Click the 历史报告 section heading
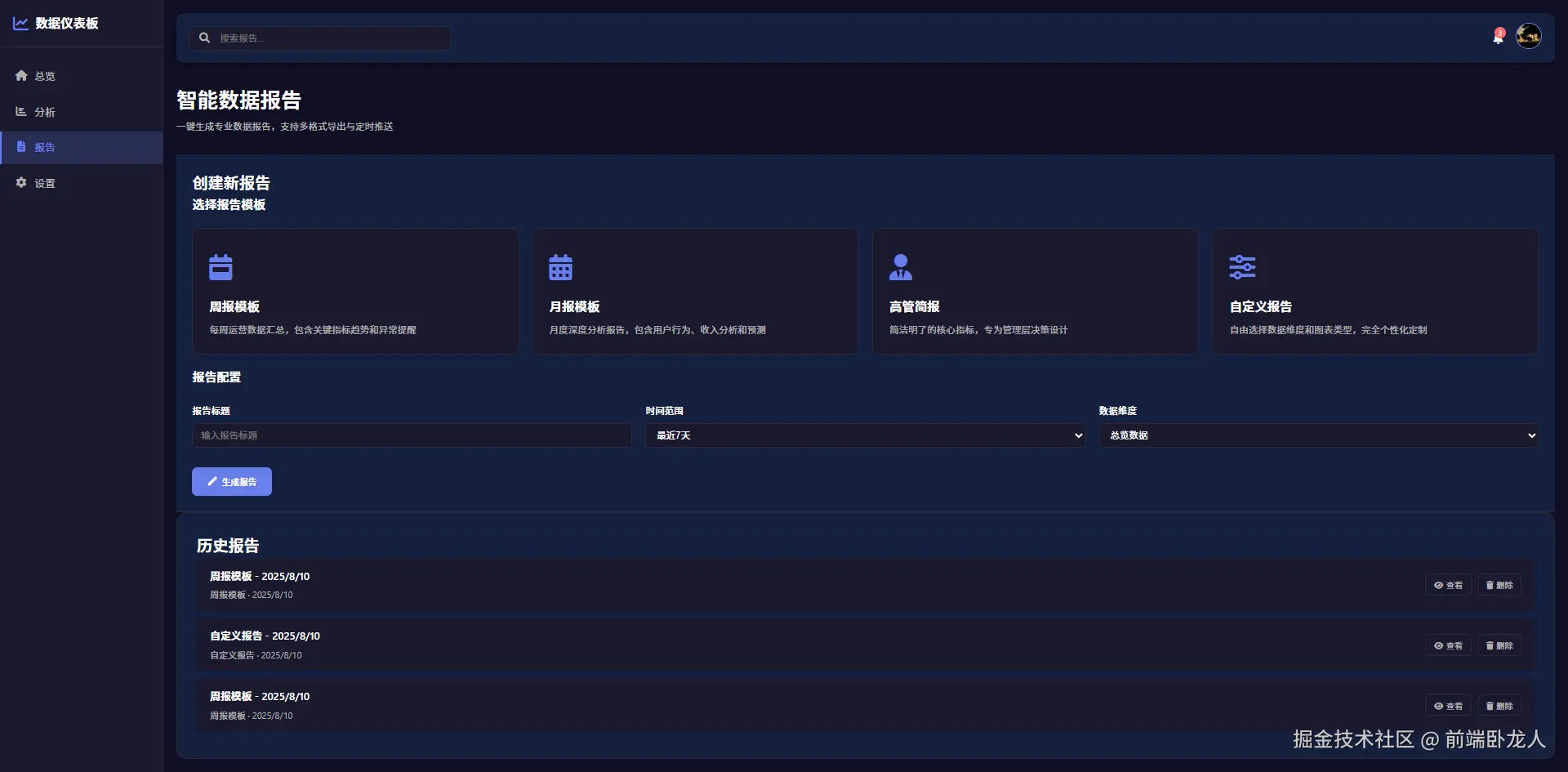 pos(228,546)
